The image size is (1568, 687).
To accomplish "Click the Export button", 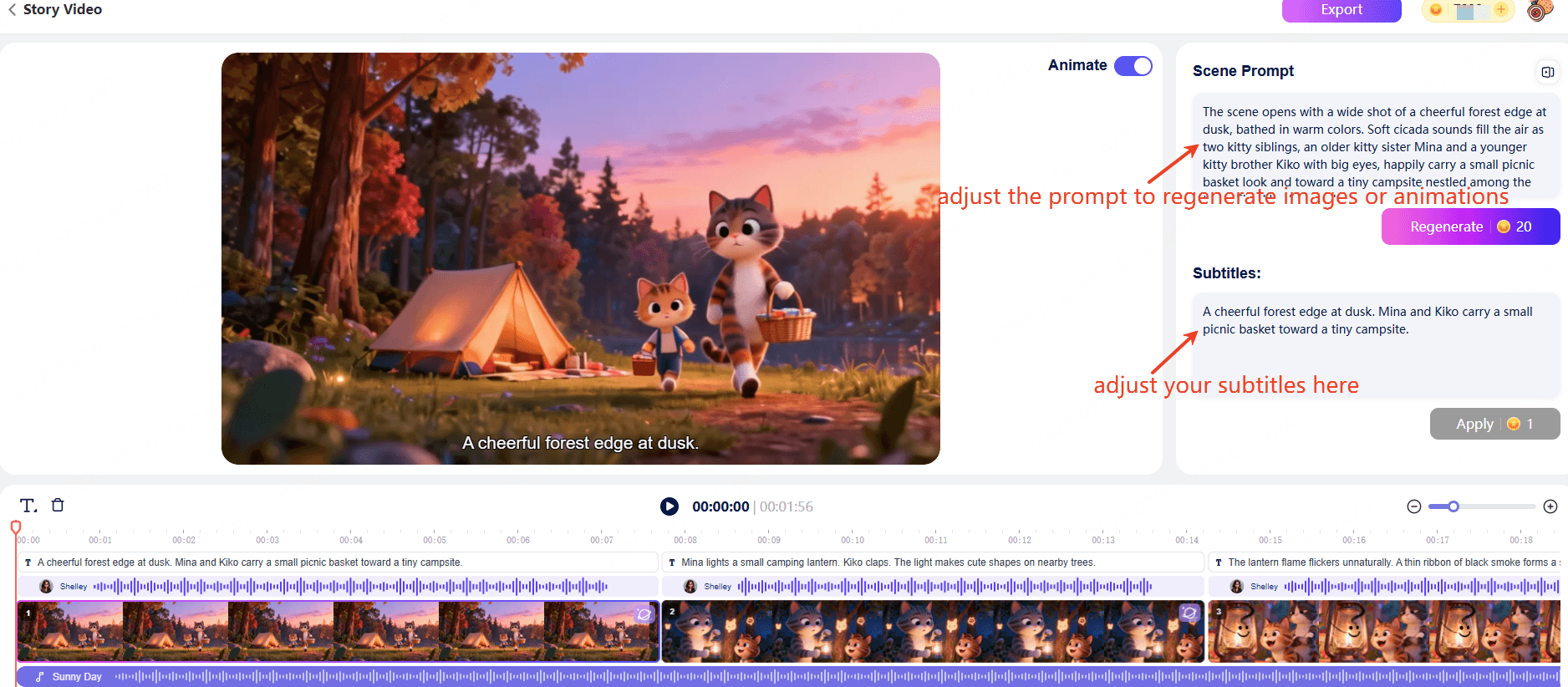I will pyautogui.click(x=1341, y=10).
